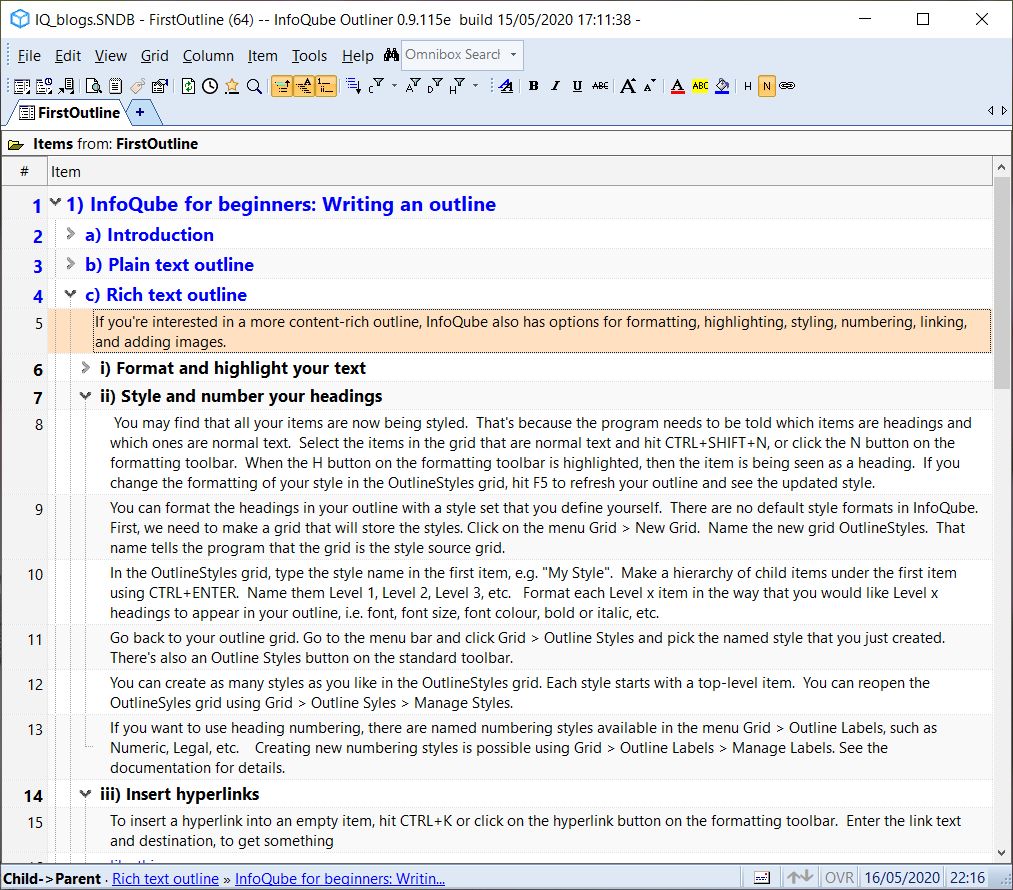Pick the red font color swatch
This screenshot has width=1013, height=890.
[x=677, y=86]
